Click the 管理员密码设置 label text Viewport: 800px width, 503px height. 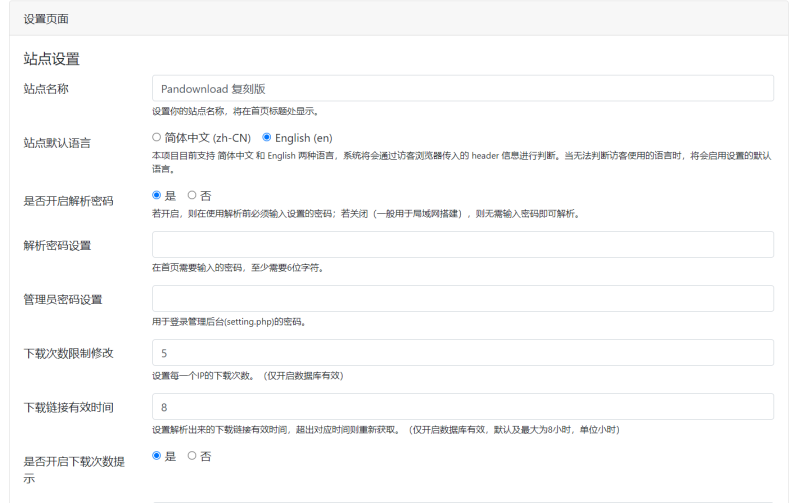[x=63, y=299]
